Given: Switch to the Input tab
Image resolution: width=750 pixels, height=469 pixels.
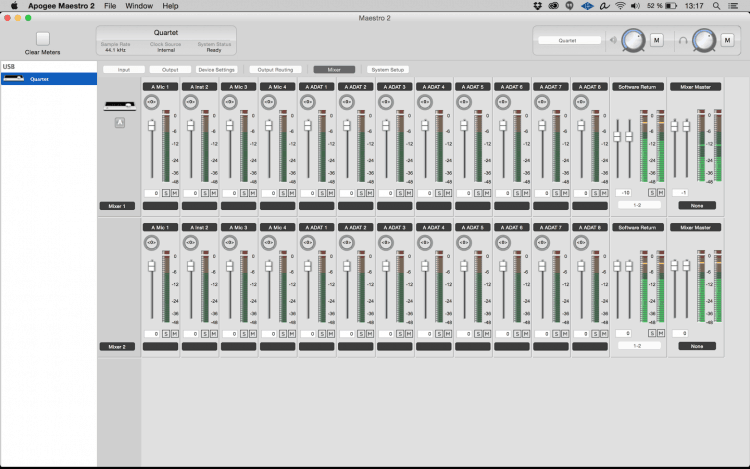Looking at the screenshot, I should pyautogui.click(x=124, y=70).
